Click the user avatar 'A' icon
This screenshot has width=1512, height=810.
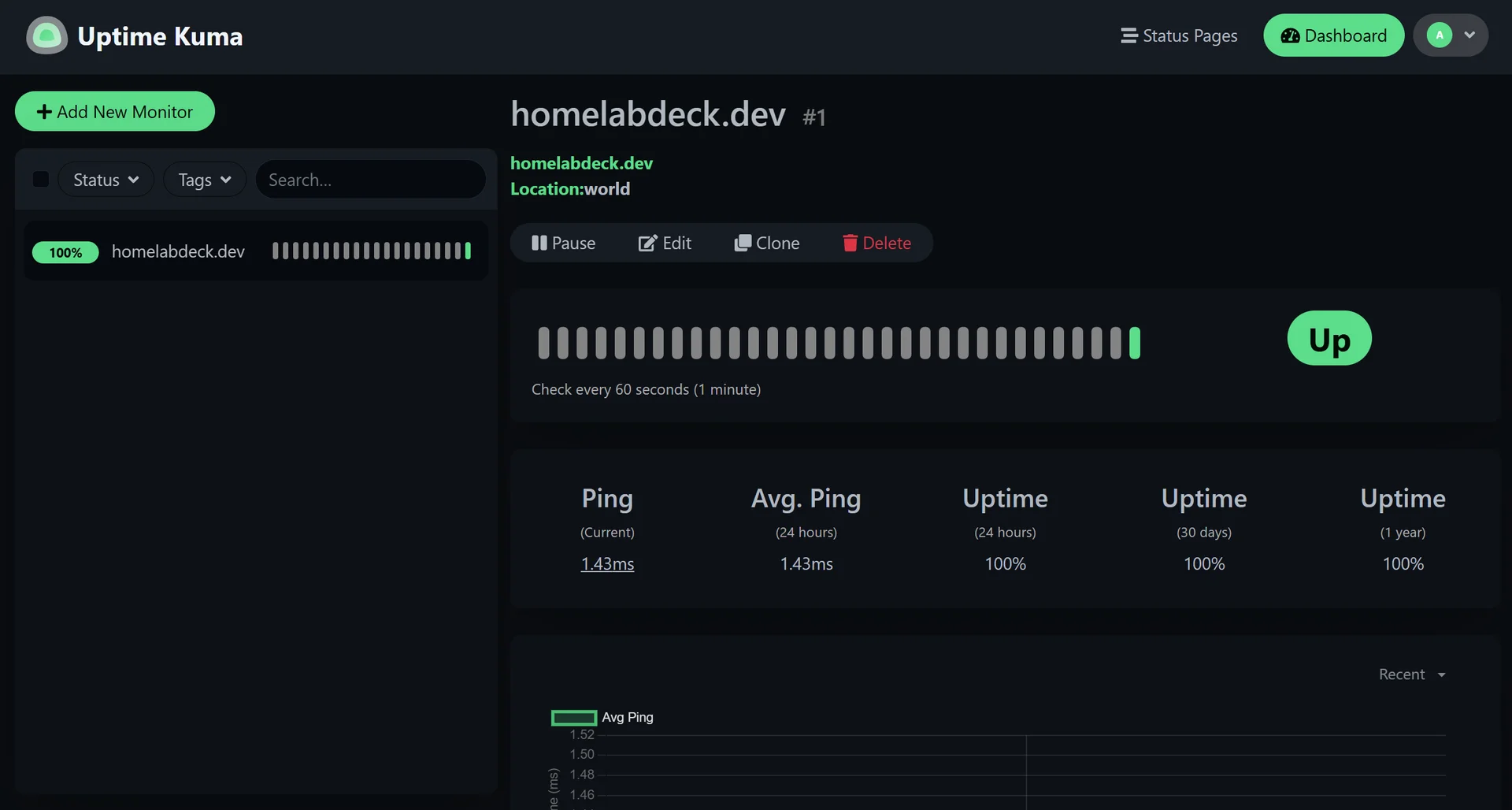point(1439,35)
